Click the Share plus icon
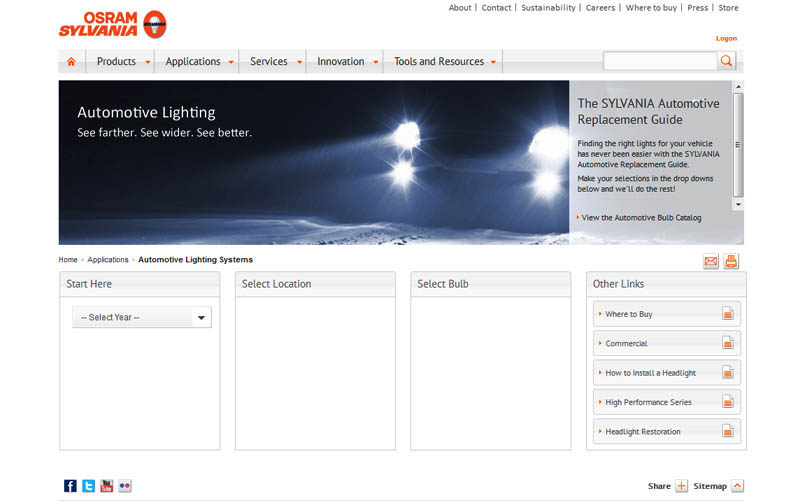The height and width of the screenshot is (502, 800). tap(682, 486)
